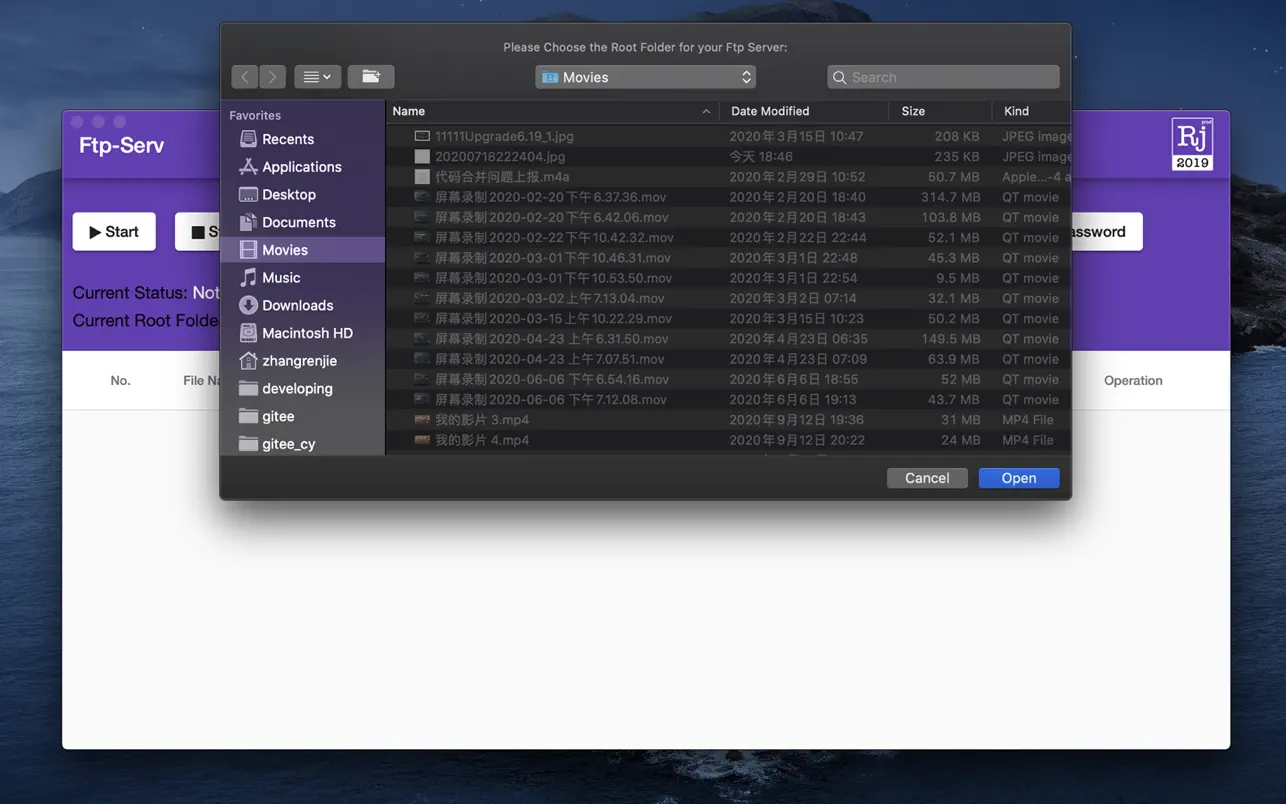Open the Music folder in sidebar

click(x=280, y=278)
